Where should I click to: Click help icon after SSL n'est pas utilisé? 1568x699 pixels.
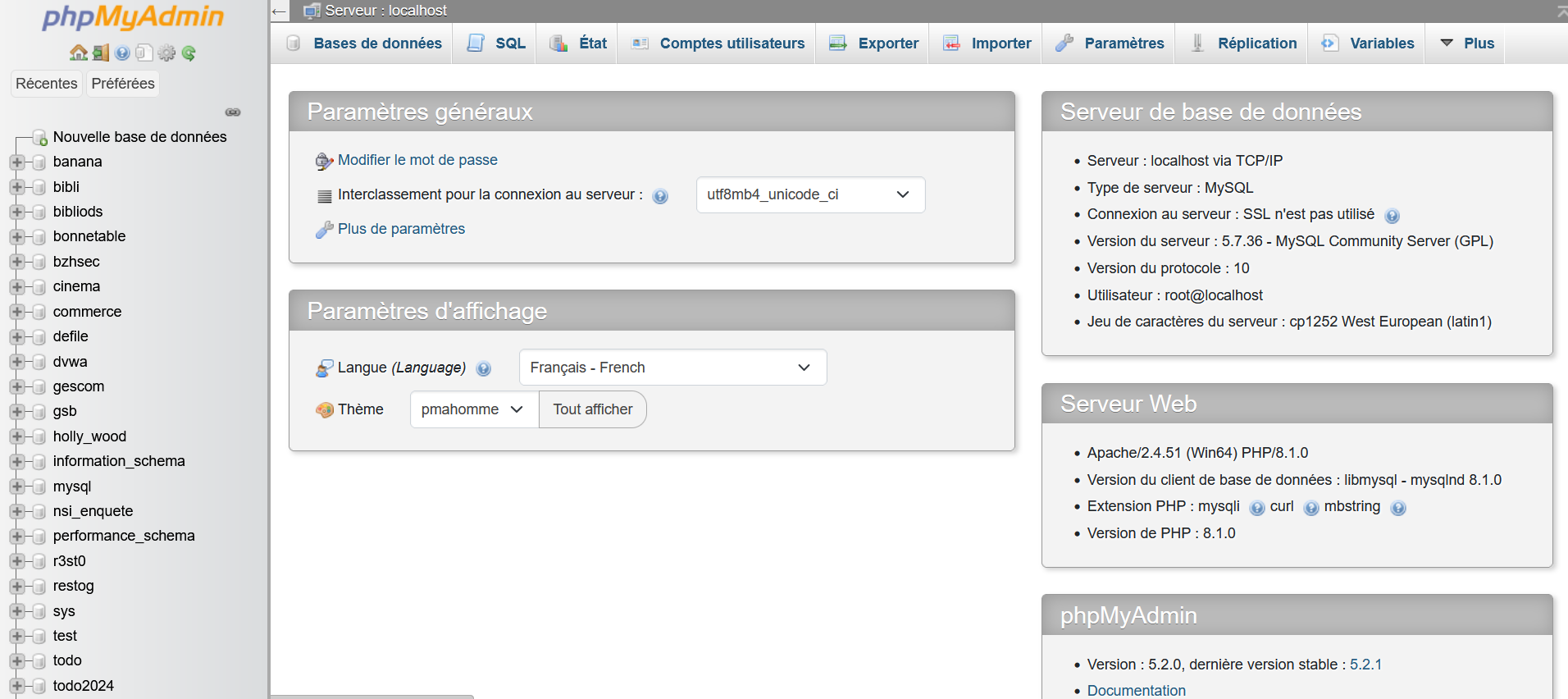(1392, 216)
